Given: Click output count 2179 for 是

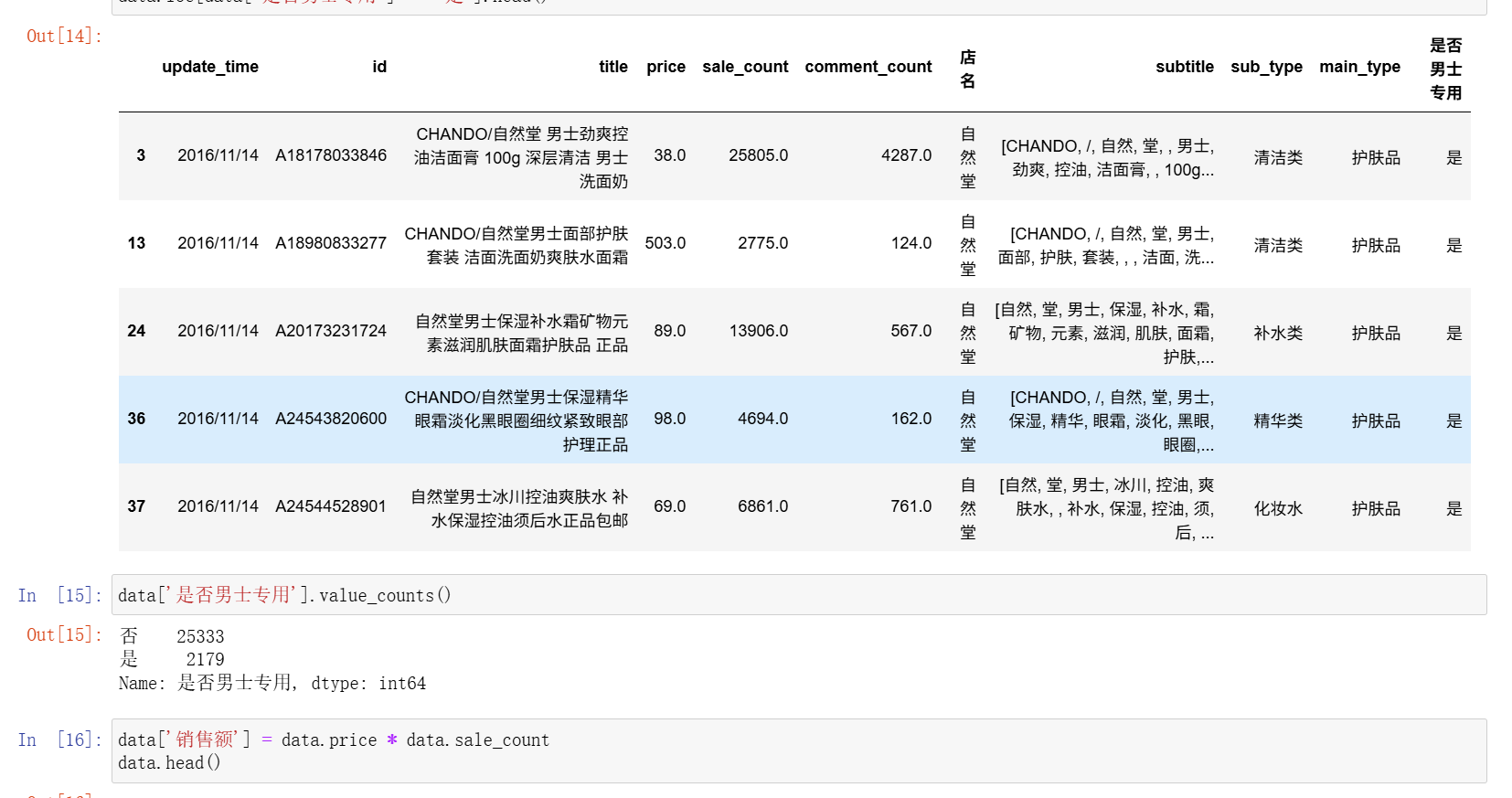Looking at the screenshot, I should tap(205, 659).
